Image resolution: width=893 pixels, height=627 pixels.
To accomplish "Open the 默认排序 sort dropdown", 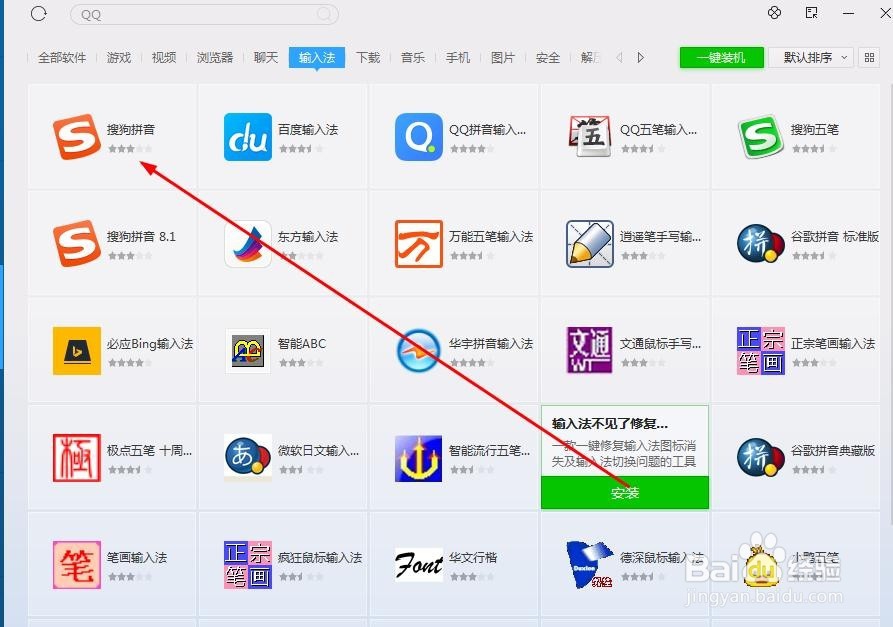I will tap(811, 58).
